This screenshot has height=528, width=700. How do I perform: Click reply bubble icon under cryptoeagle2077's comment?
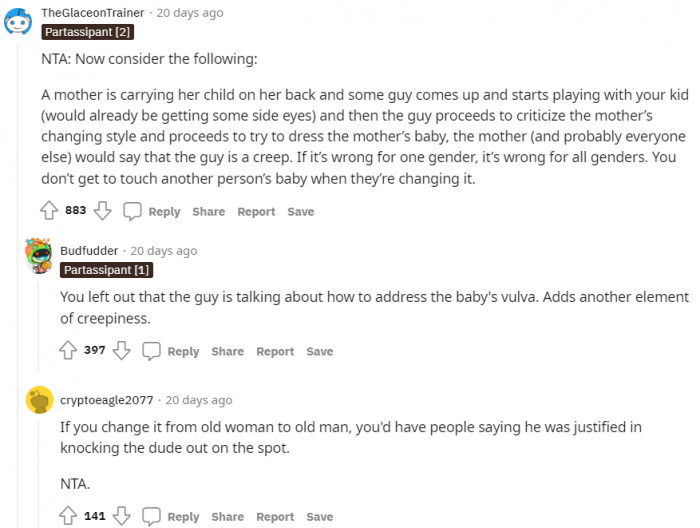click(151, 516)
